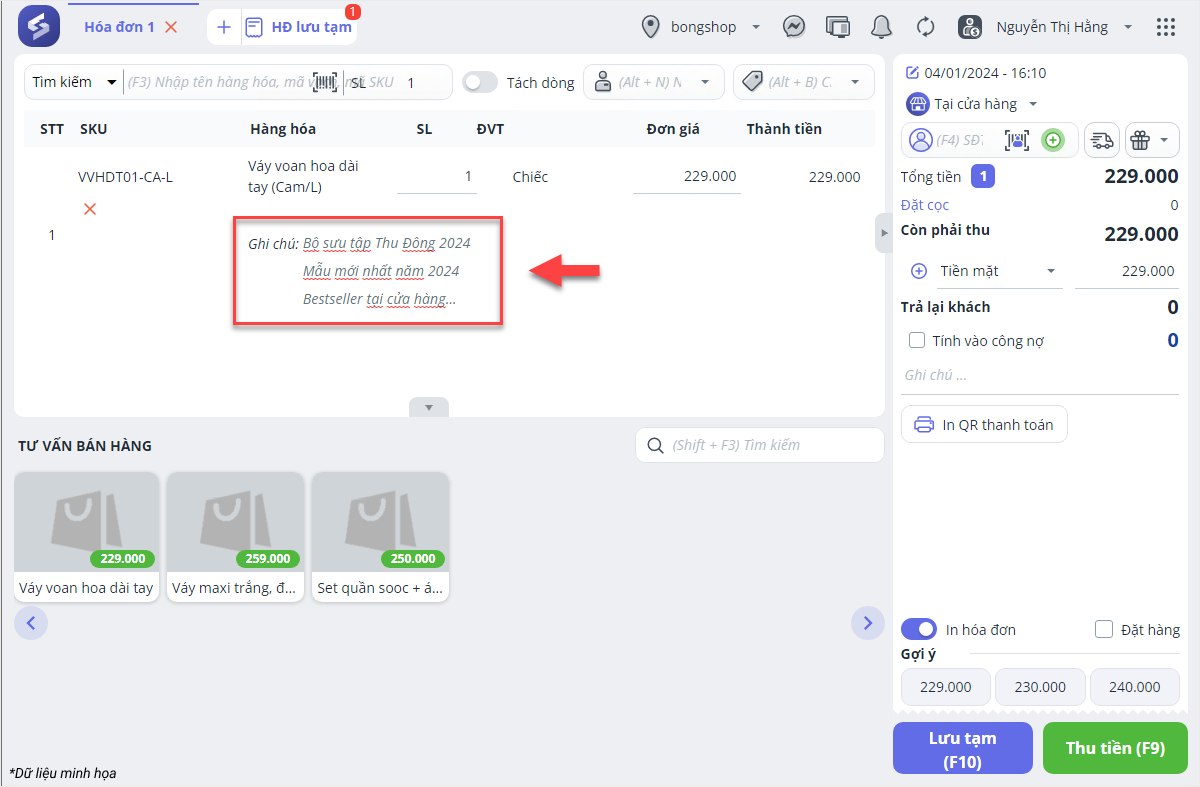
Task: Open the secondary display screen icon
Action: click(x=838, y=27)
